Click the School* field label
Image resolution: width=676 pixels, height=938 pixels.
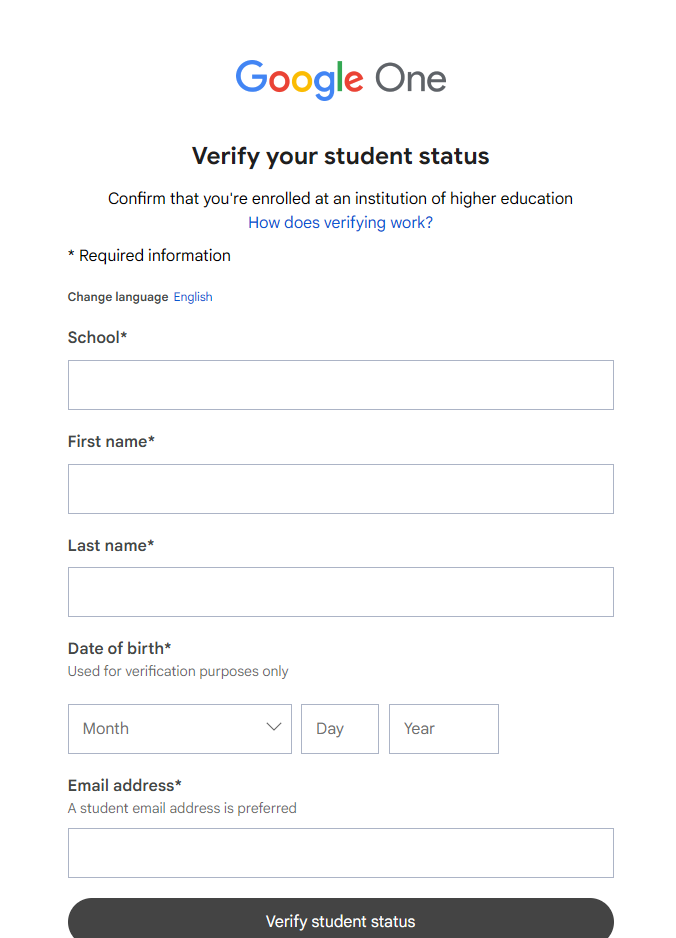coord(97,338)
